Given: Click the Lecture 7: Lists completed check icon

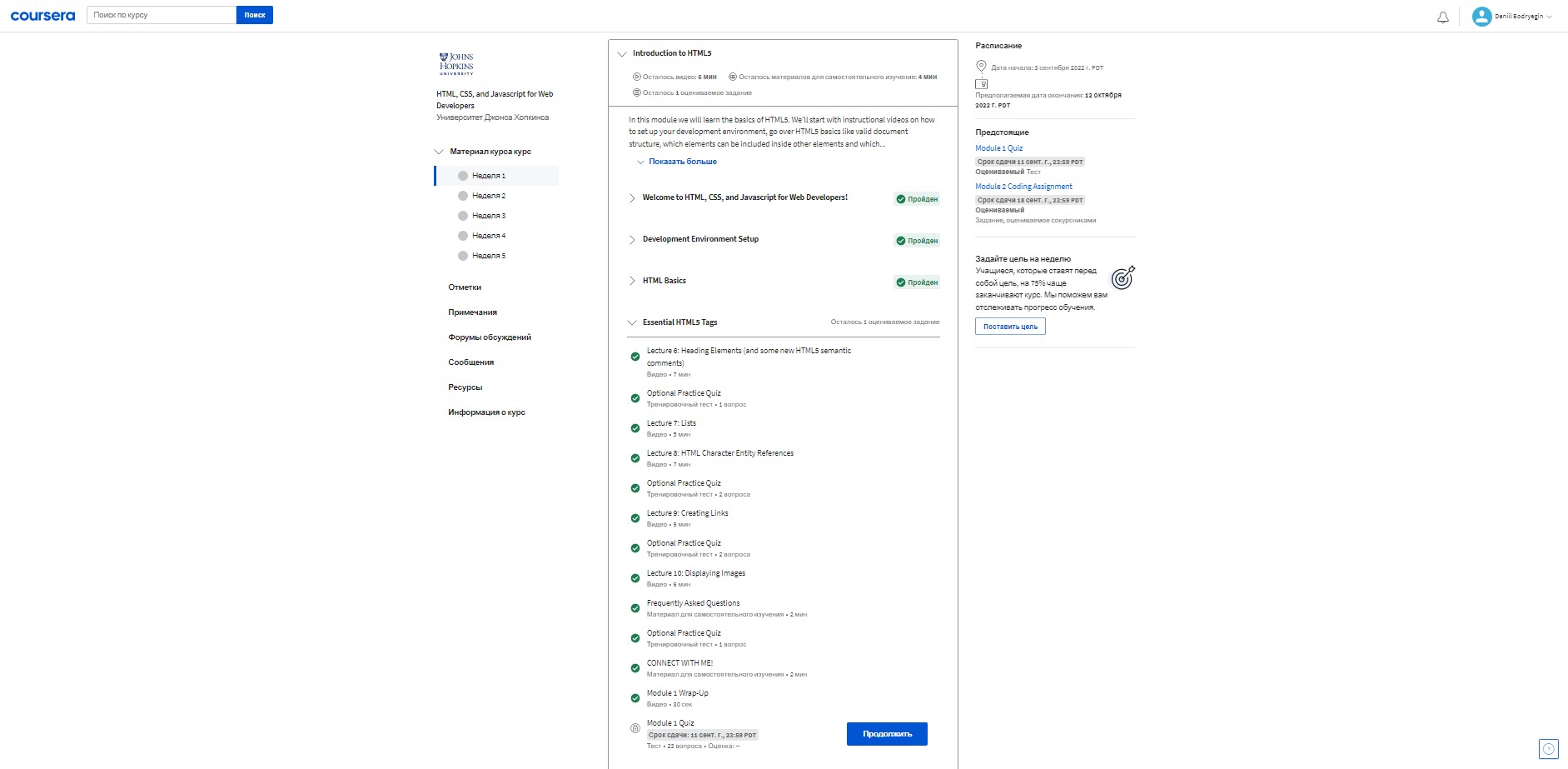Looking at the screenshot, I should tap(635, 428).
